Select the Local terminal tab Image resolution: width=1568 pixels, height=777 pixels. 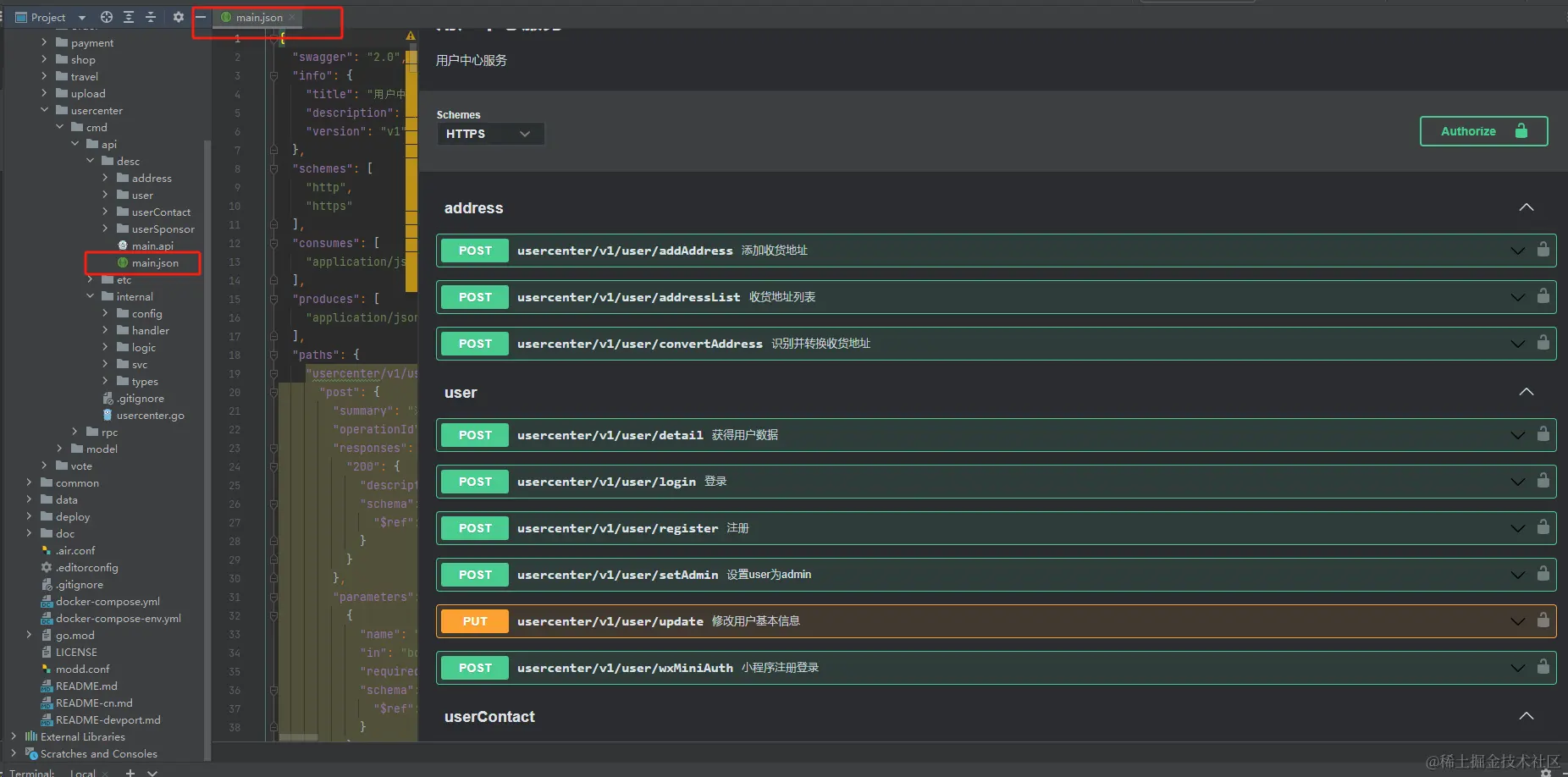point(83,773)
